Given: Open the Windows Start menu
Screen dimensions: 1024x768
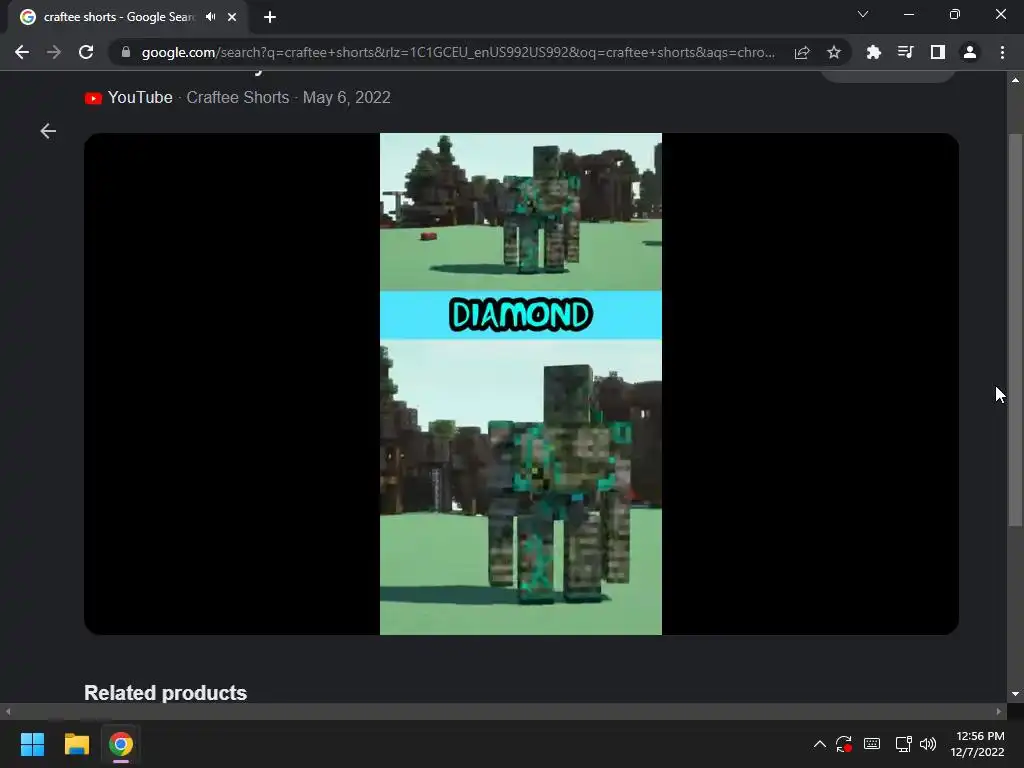Looking at the screenshot, I should pos(32,744).
